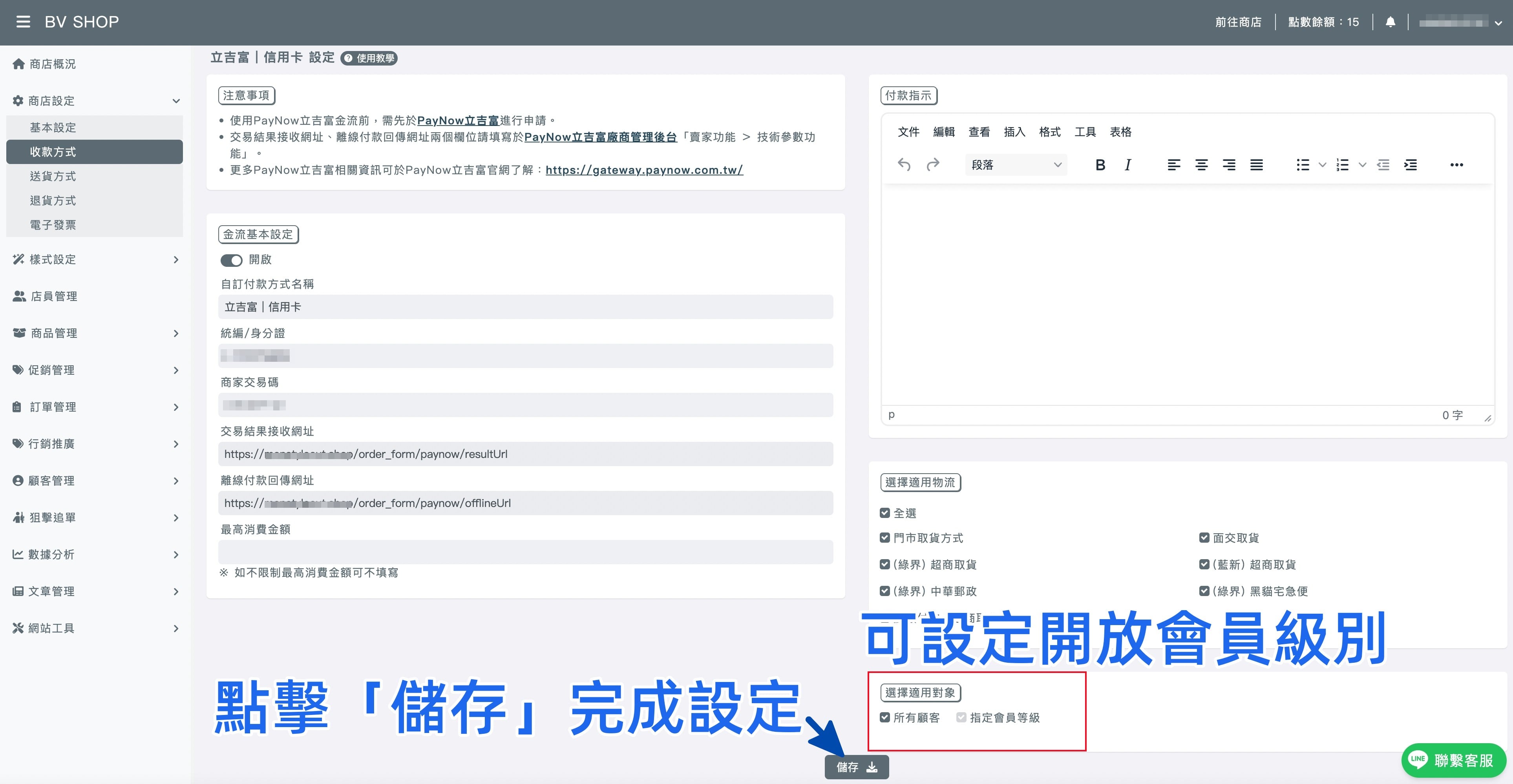Click the 儲存 save button
The image size is (1513, 784).
coord(856,767)
